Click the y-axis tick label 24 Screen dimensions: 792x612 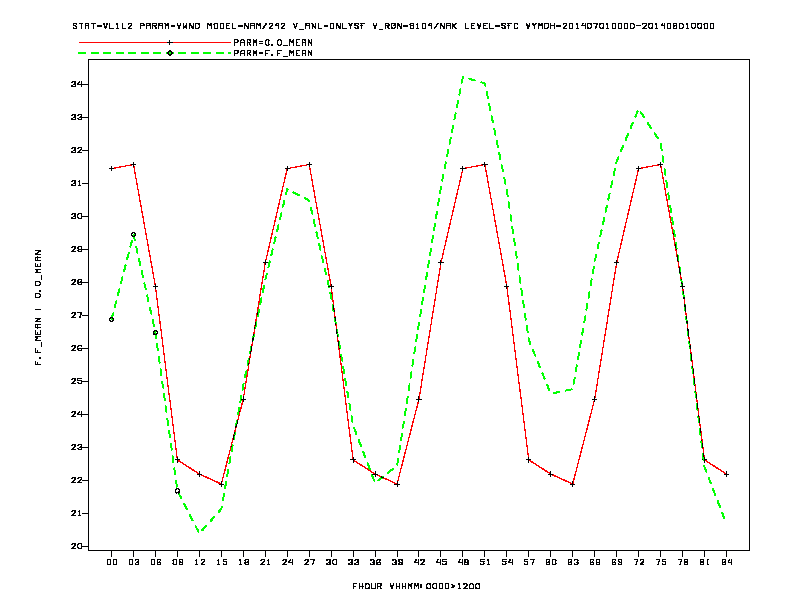[x=77, y=415]
